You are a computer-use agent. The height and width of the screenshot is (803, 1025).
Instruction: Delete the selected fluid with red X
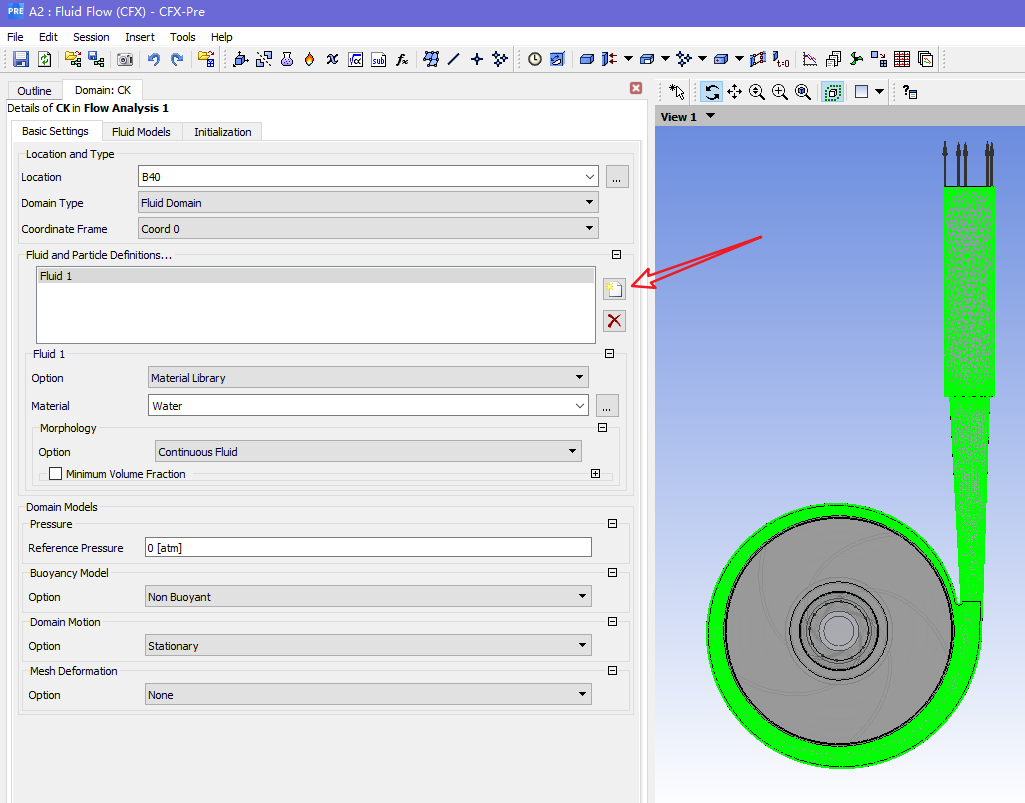tap(614, 321)
